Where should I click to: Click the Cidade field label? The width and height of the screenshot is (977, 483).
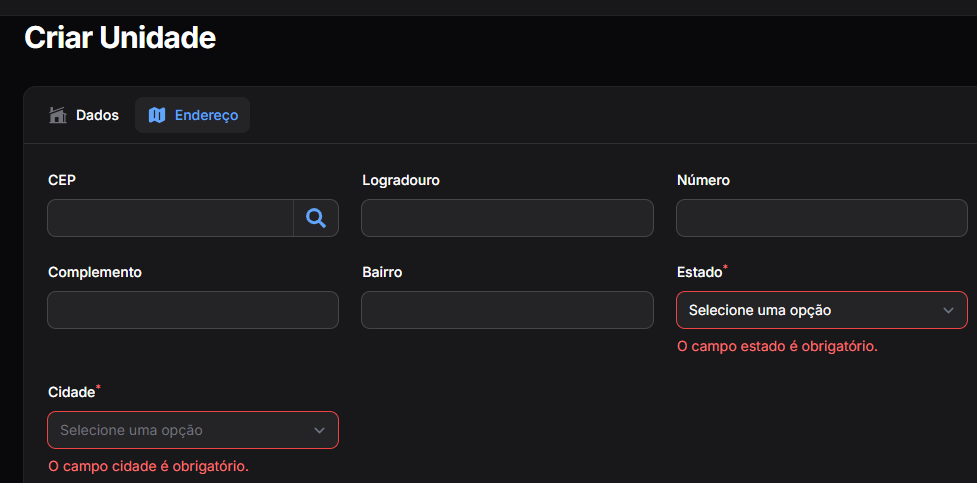(71, 392)
